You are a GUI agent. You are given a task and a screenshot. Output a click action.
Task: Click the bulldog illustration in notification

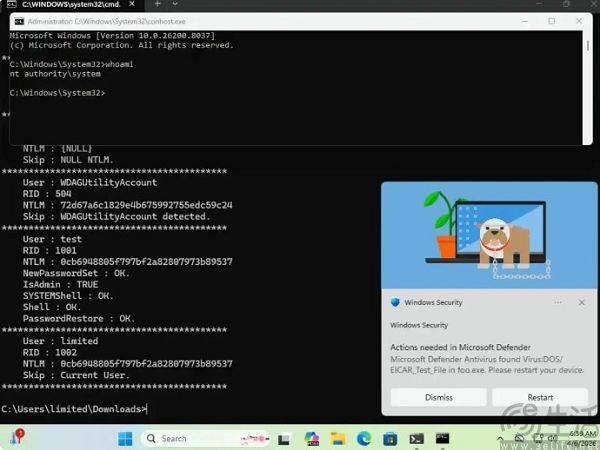[x=504, y=241]
